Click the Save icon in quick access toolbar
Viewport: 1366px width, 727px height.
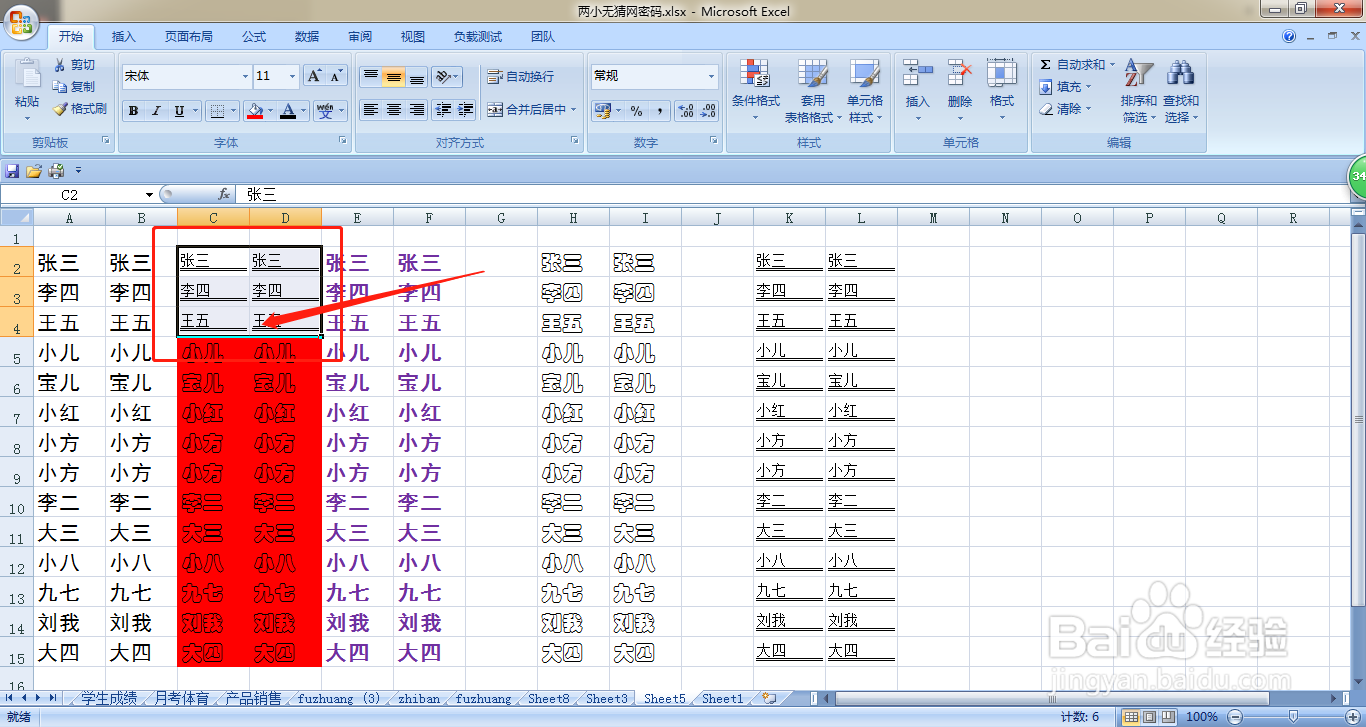[13, 171]
